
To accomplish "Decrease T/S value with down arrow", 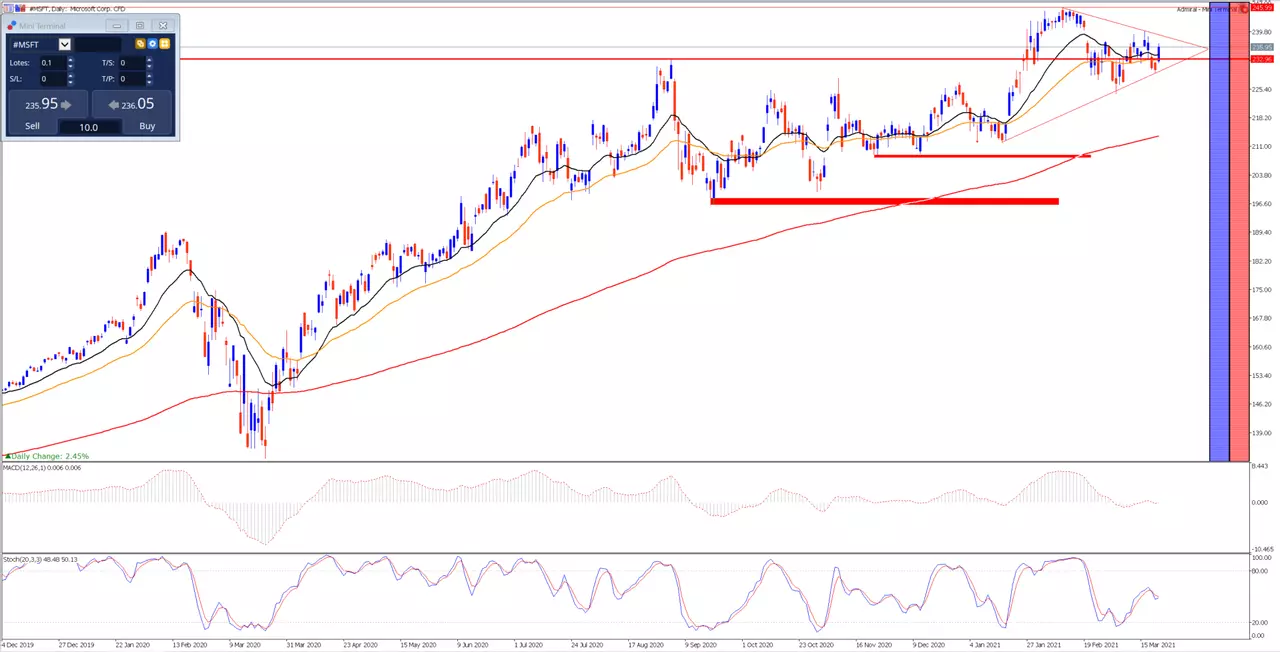I will coord(149,66).
